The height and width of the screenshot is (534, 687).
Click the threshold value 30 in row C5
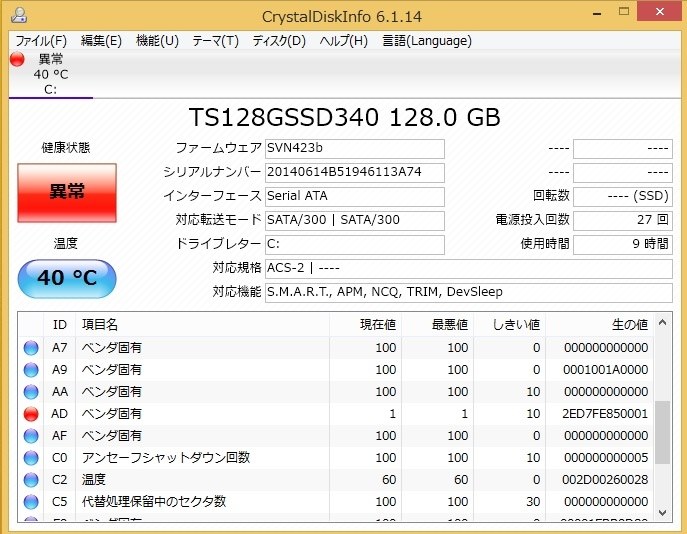tap(532, 502)
